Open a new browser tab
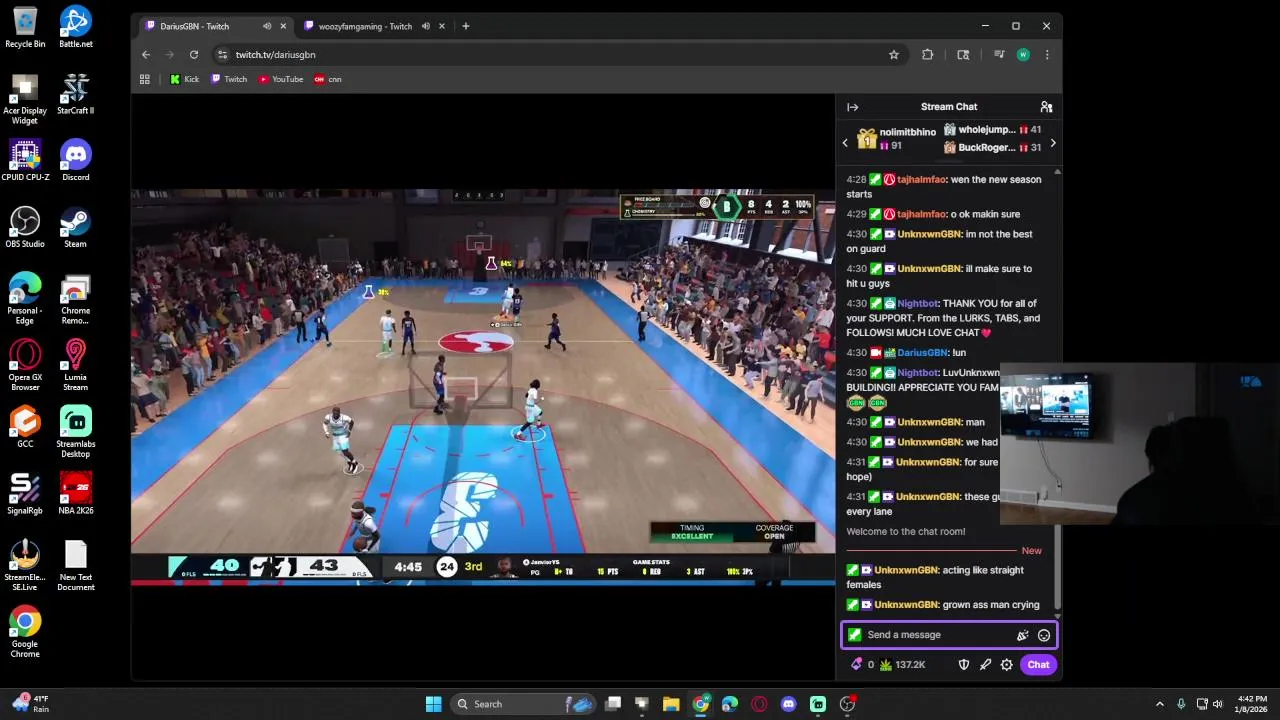This screenshot has width=1280, height=720. (x=465, y=26)
